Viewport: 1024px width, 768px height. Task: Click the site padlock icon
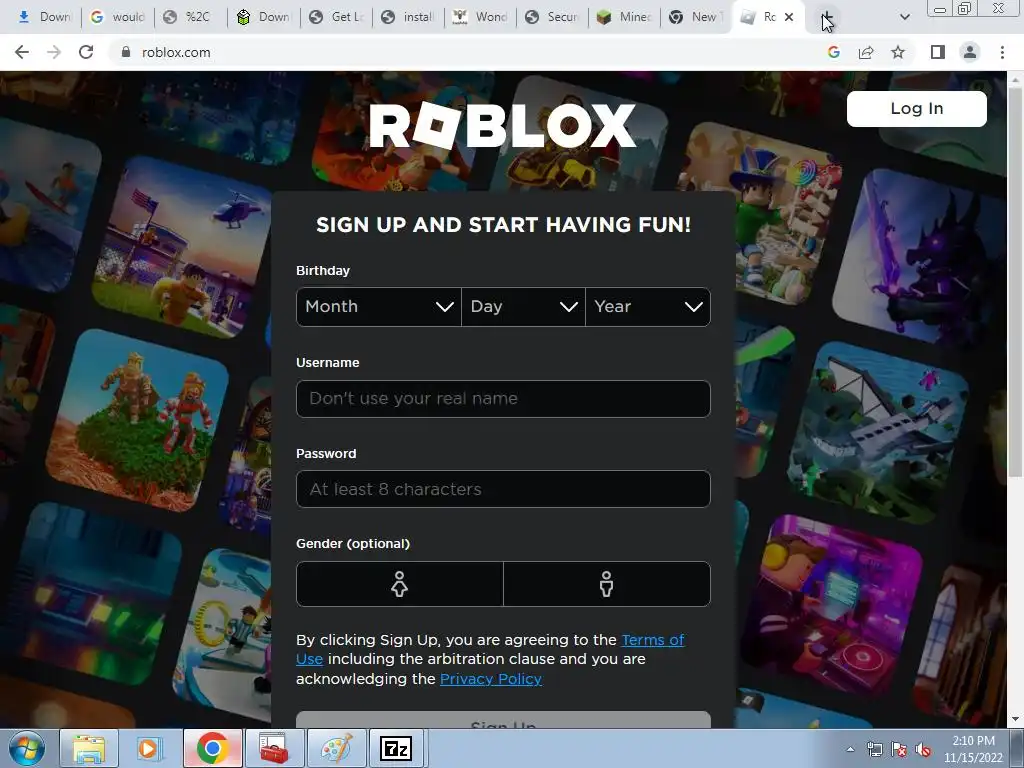(126, 52)
